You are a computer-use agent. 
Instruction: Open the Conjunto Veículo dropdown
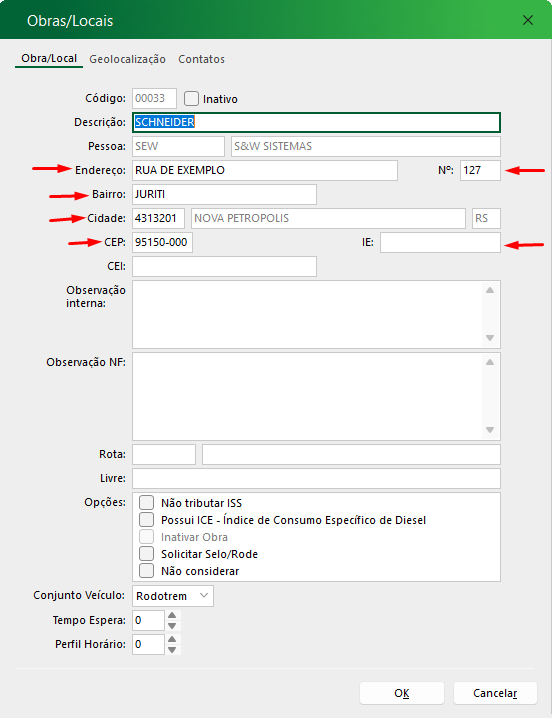pyautogui.click(x=173, y=596)
